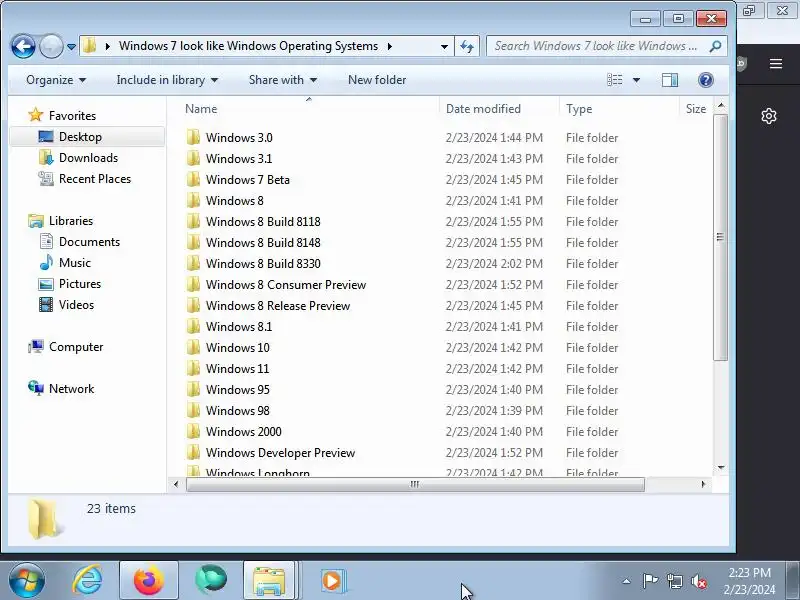Open the Organize menu
Image resolution: width=800 pixels, height=600 pixels.
point(56,80)
